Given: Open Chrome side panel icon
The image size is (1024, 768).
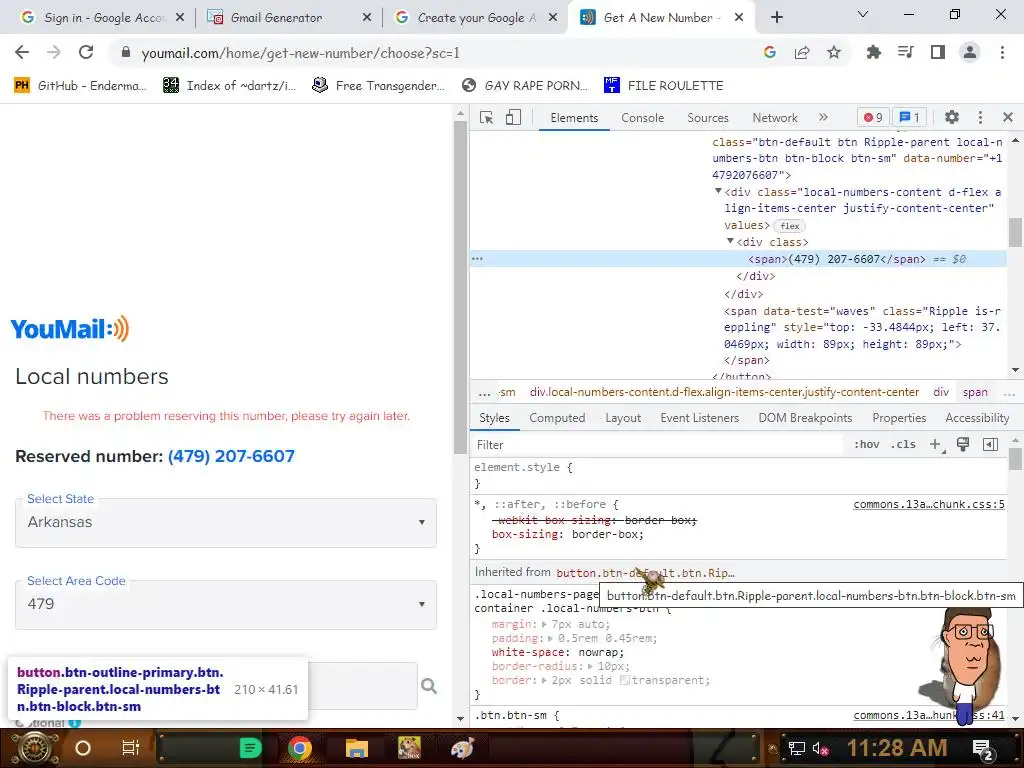Looking at the screenshot, I should pyautogui.click(x=938, y=52).
